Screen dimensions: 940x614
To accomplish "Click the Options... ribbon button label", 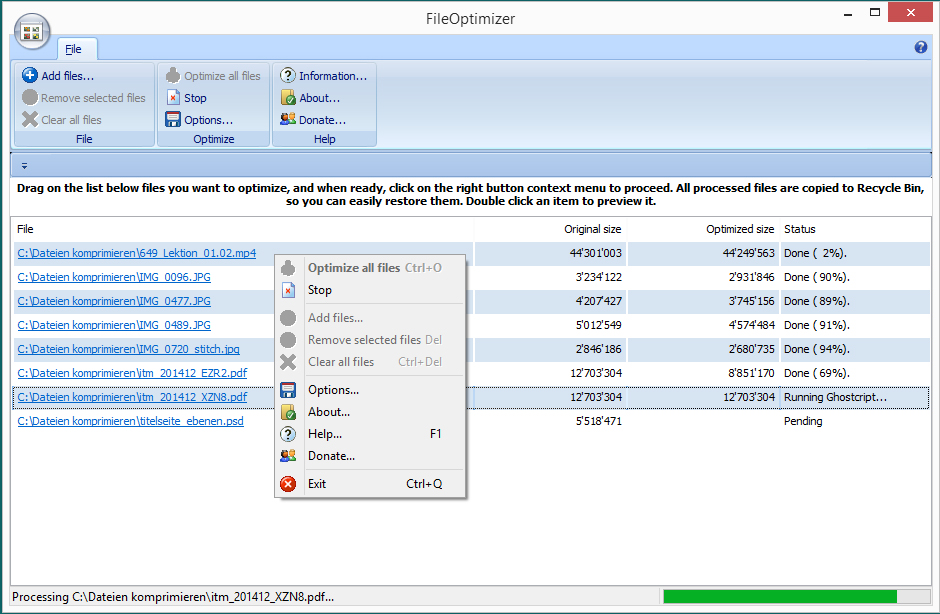I will pos(209,120).
